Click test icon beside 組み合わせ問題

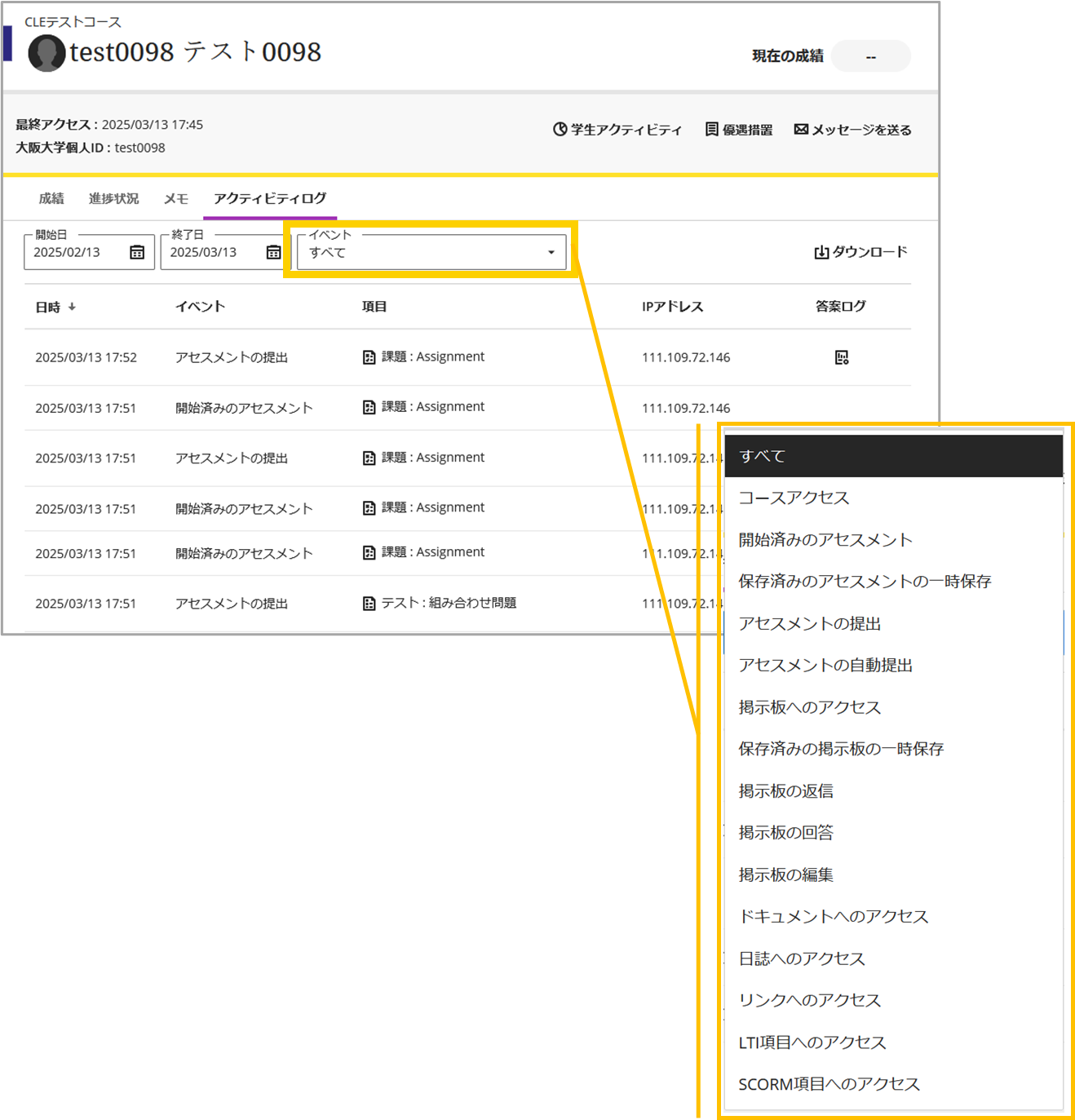[369, 604]
